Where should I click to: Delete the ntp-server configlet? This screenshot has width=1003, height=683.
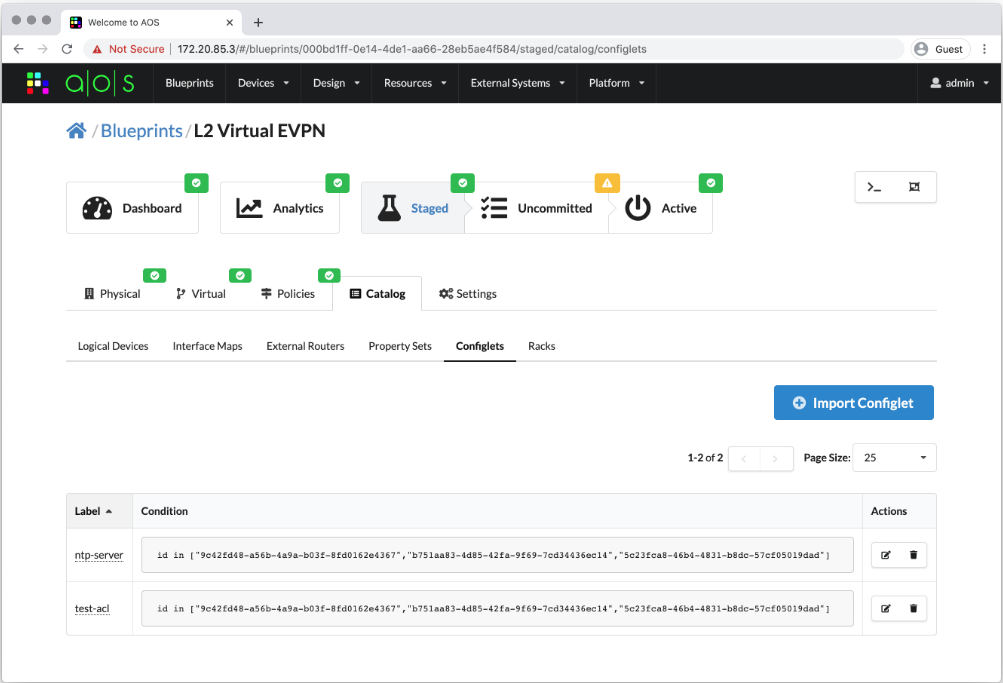point(913,555)
